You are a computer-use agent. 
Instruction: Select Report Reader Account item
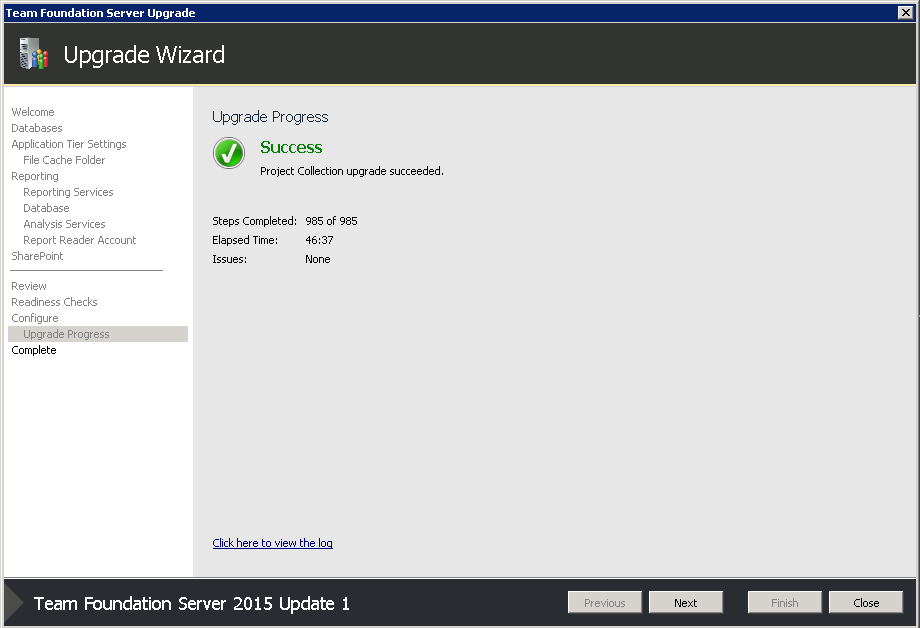[x=79, y=240]
